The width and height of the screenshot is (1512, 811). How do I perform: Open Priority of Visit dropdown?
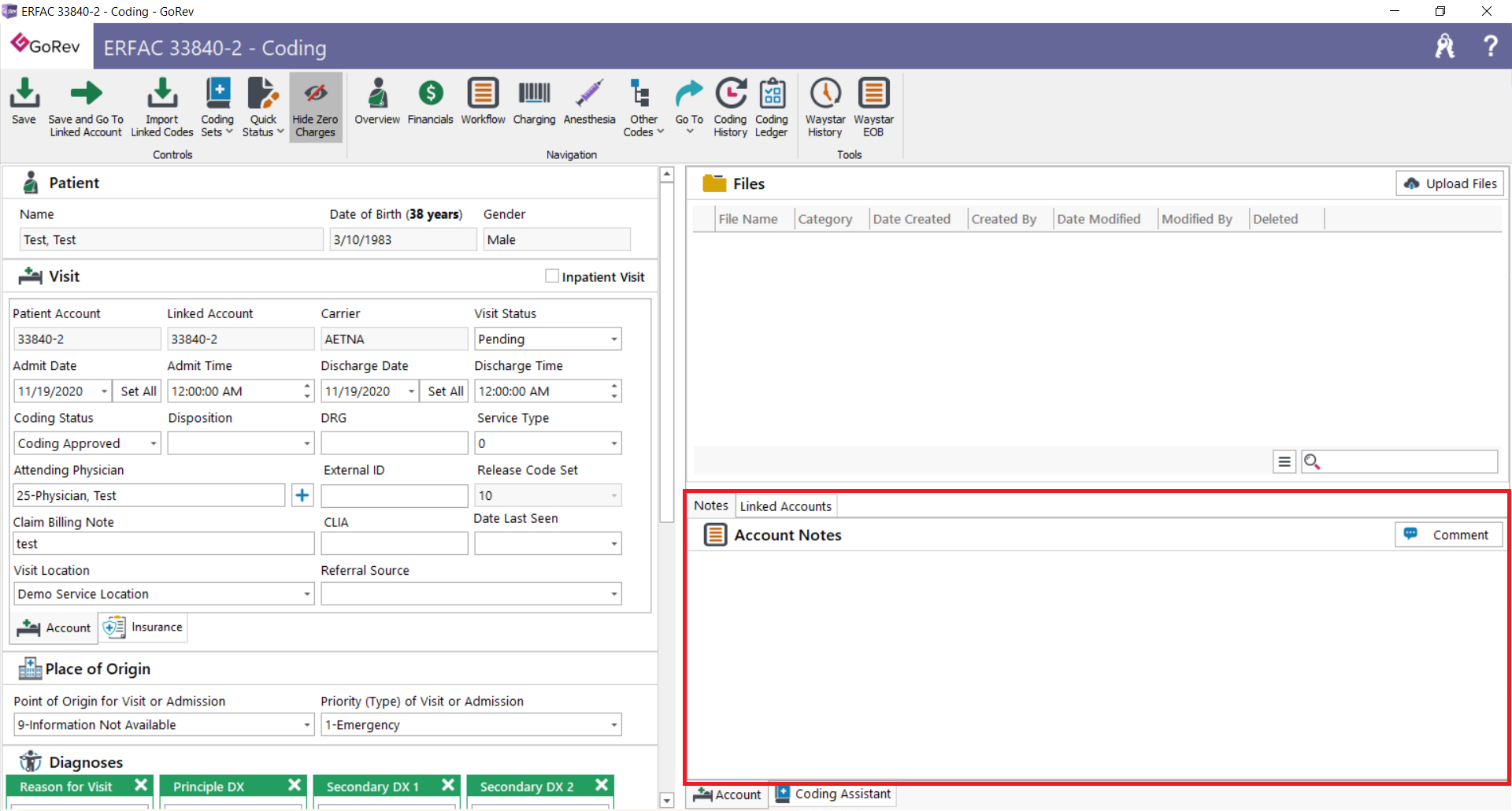[614, 724]
